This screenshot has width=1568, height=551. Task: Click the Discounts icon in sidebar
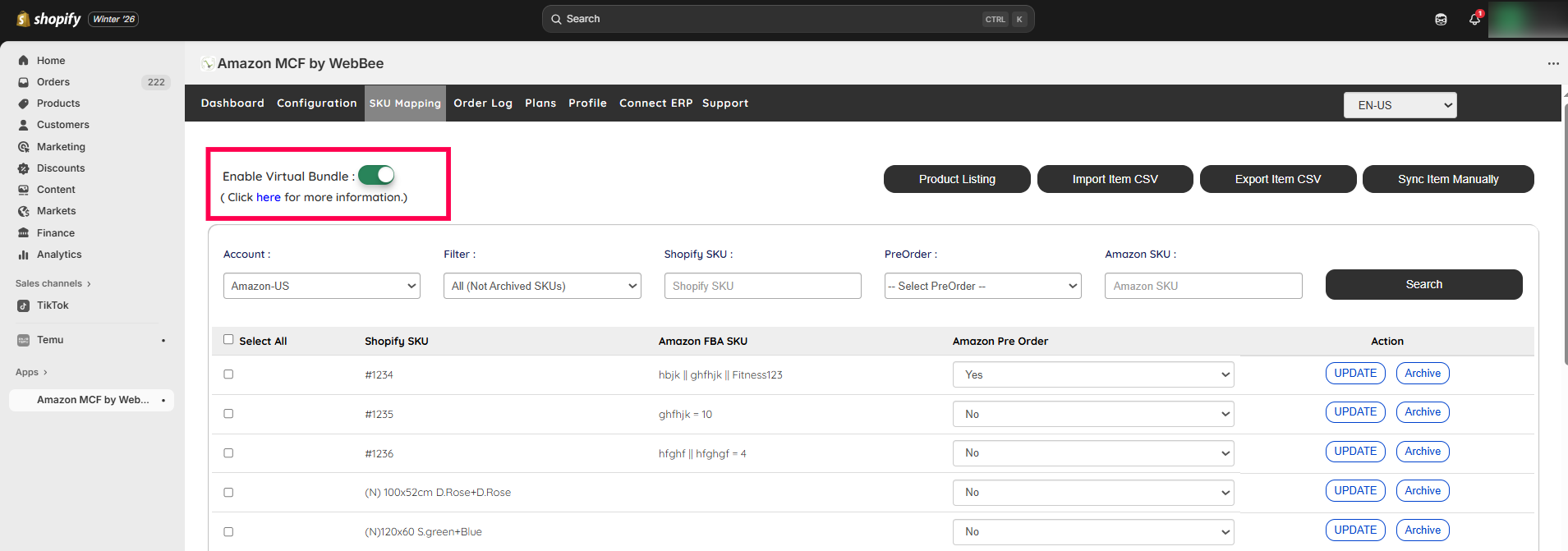23,168
